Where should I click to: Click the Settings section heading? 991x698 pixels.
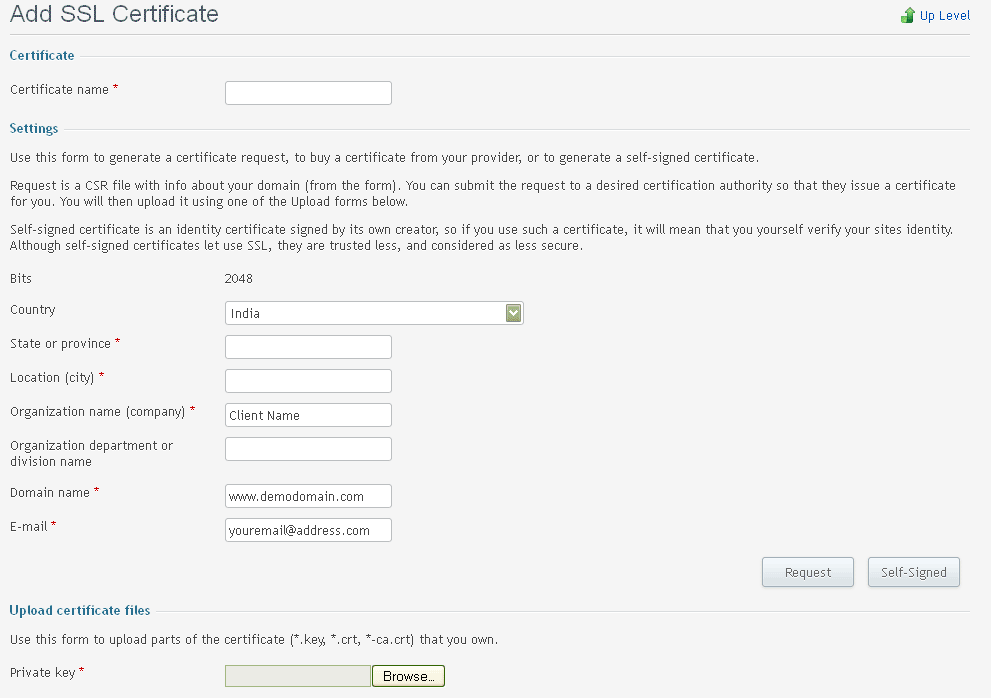pos(34,129)
